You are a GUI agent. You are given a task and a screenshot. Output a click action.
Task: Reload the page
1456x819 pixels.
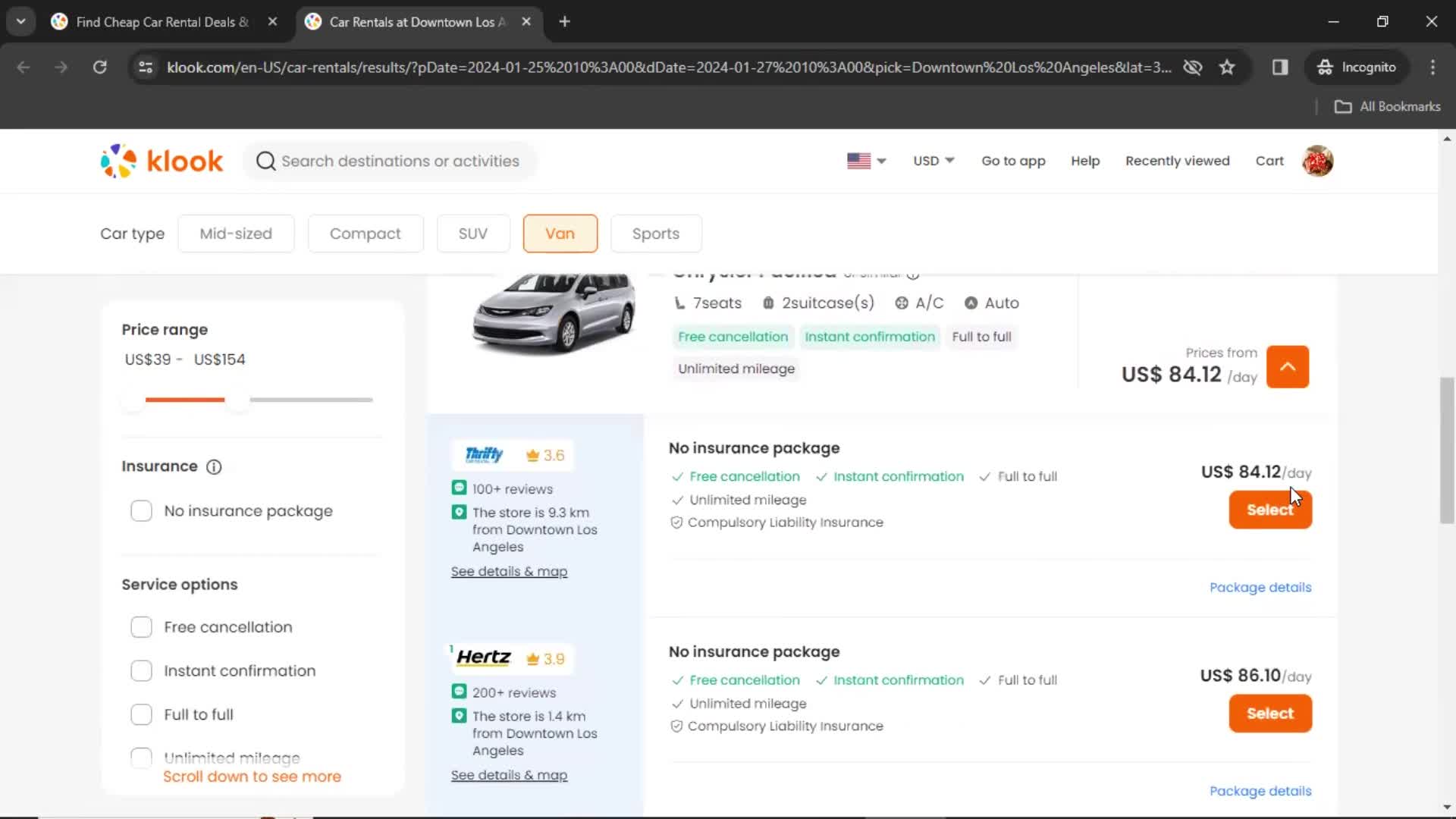pos(99,67)
